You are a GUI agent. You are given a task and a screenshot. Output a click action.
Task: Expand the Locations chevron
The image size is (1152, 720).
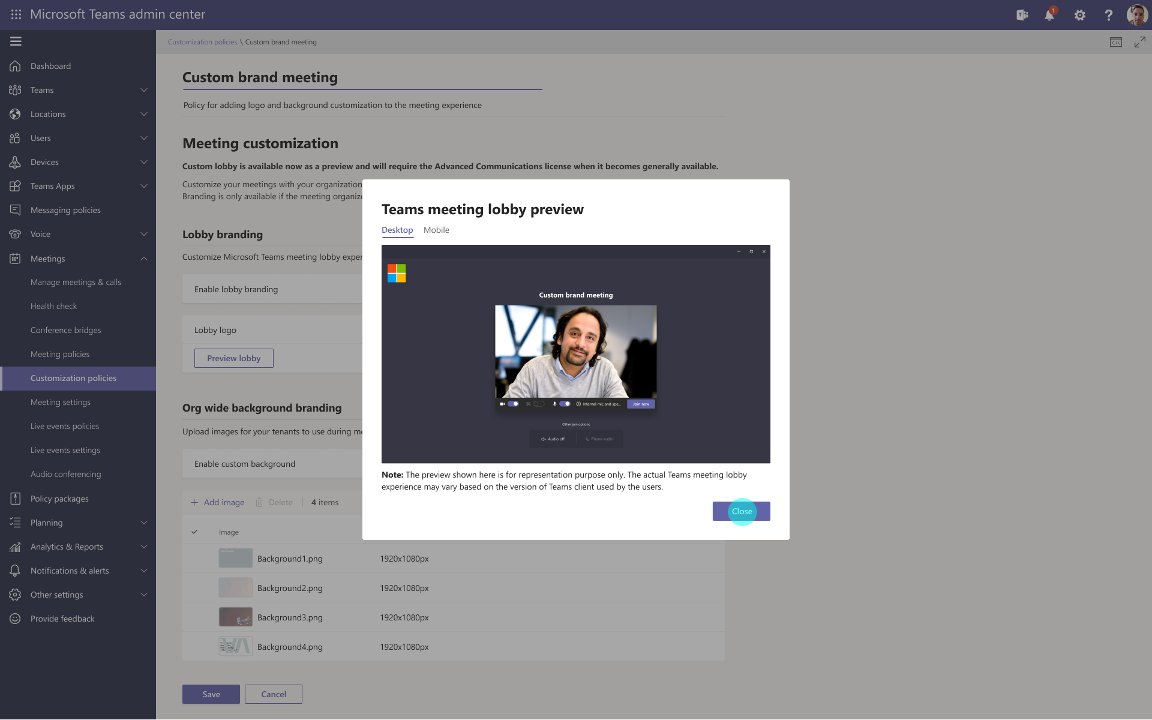point(144,114)
